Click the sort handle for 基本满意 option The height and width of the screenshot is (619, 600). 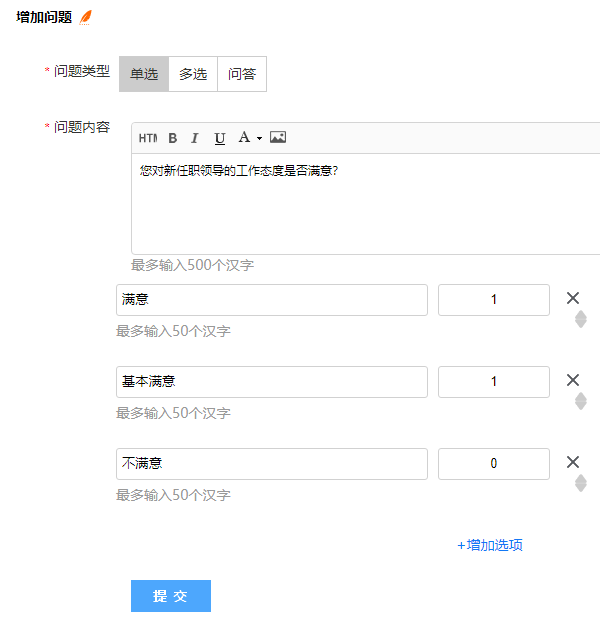click(581, 401)
